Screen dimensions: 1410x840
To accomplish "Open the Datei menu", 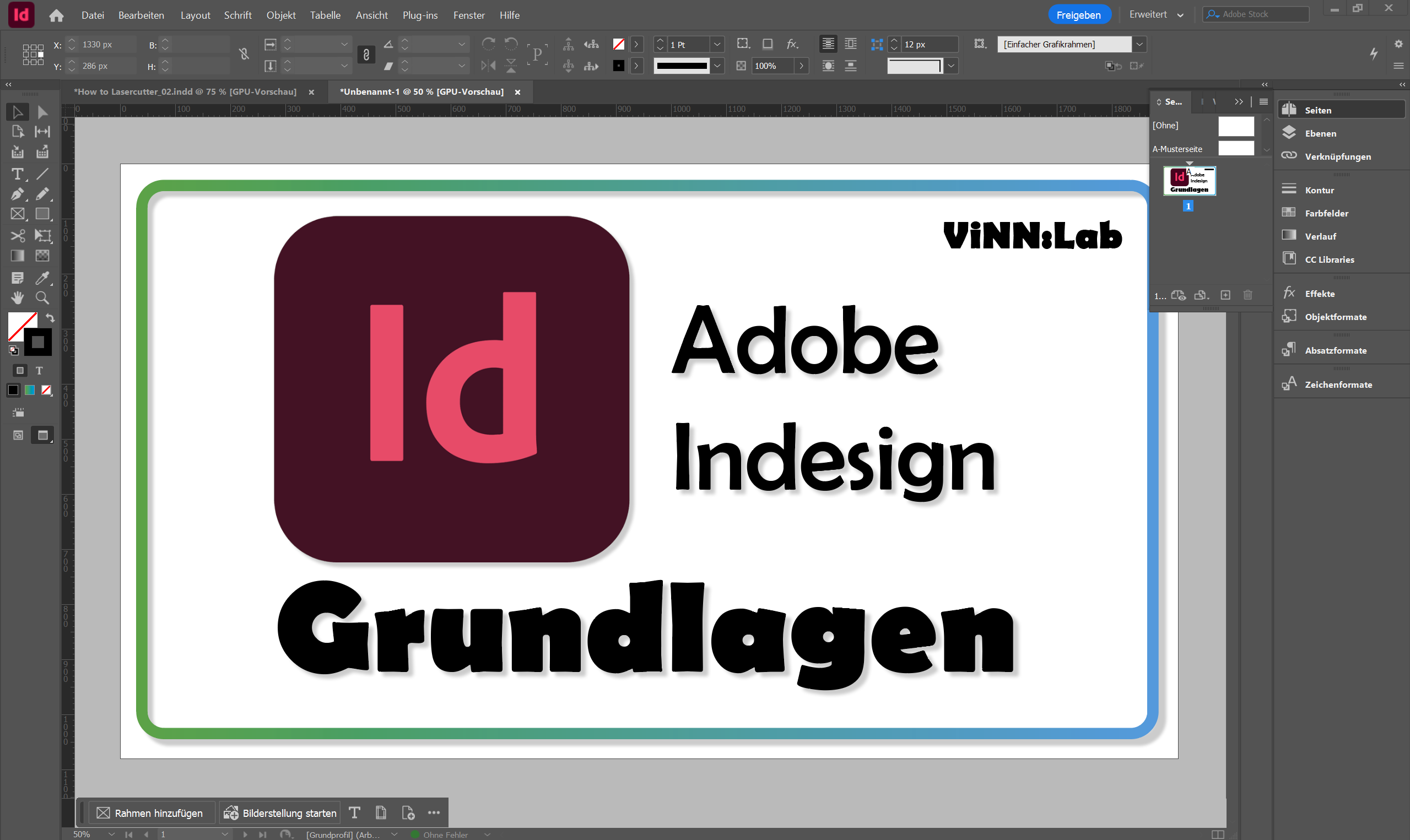I will (x=93, y=15).
